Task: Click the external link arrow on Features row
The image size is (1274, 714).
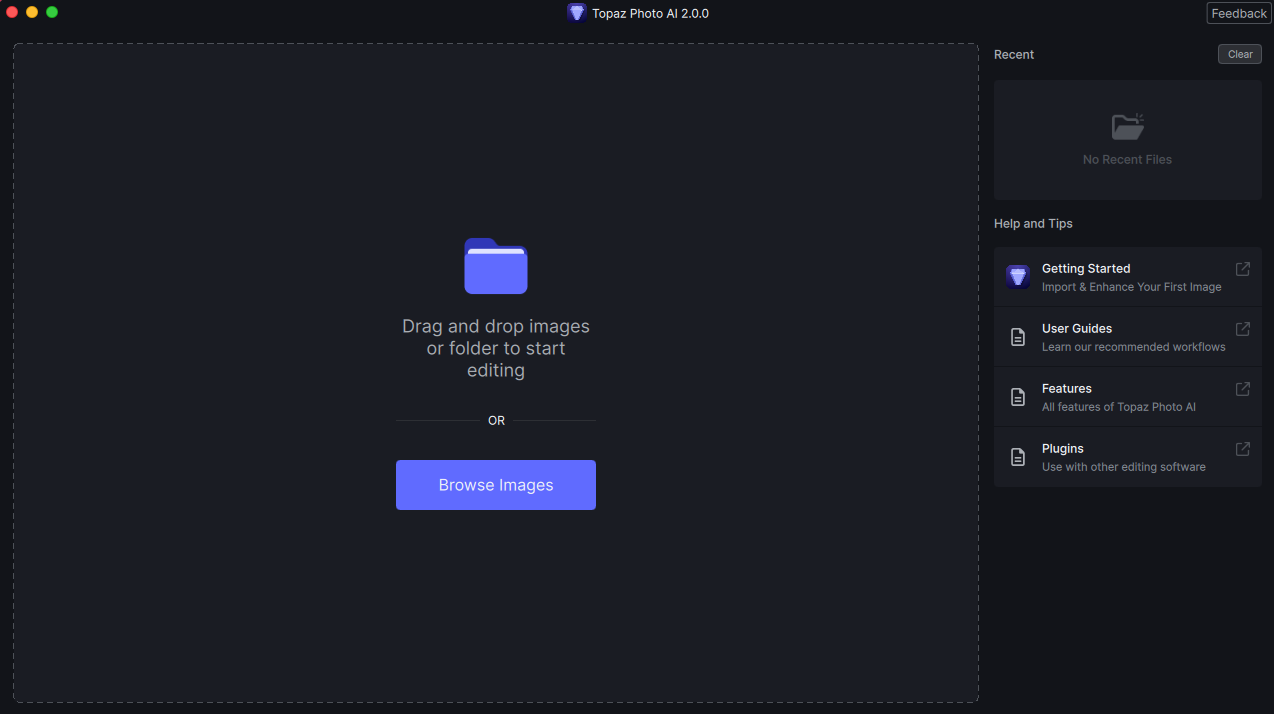Action: coord(1242,389)
